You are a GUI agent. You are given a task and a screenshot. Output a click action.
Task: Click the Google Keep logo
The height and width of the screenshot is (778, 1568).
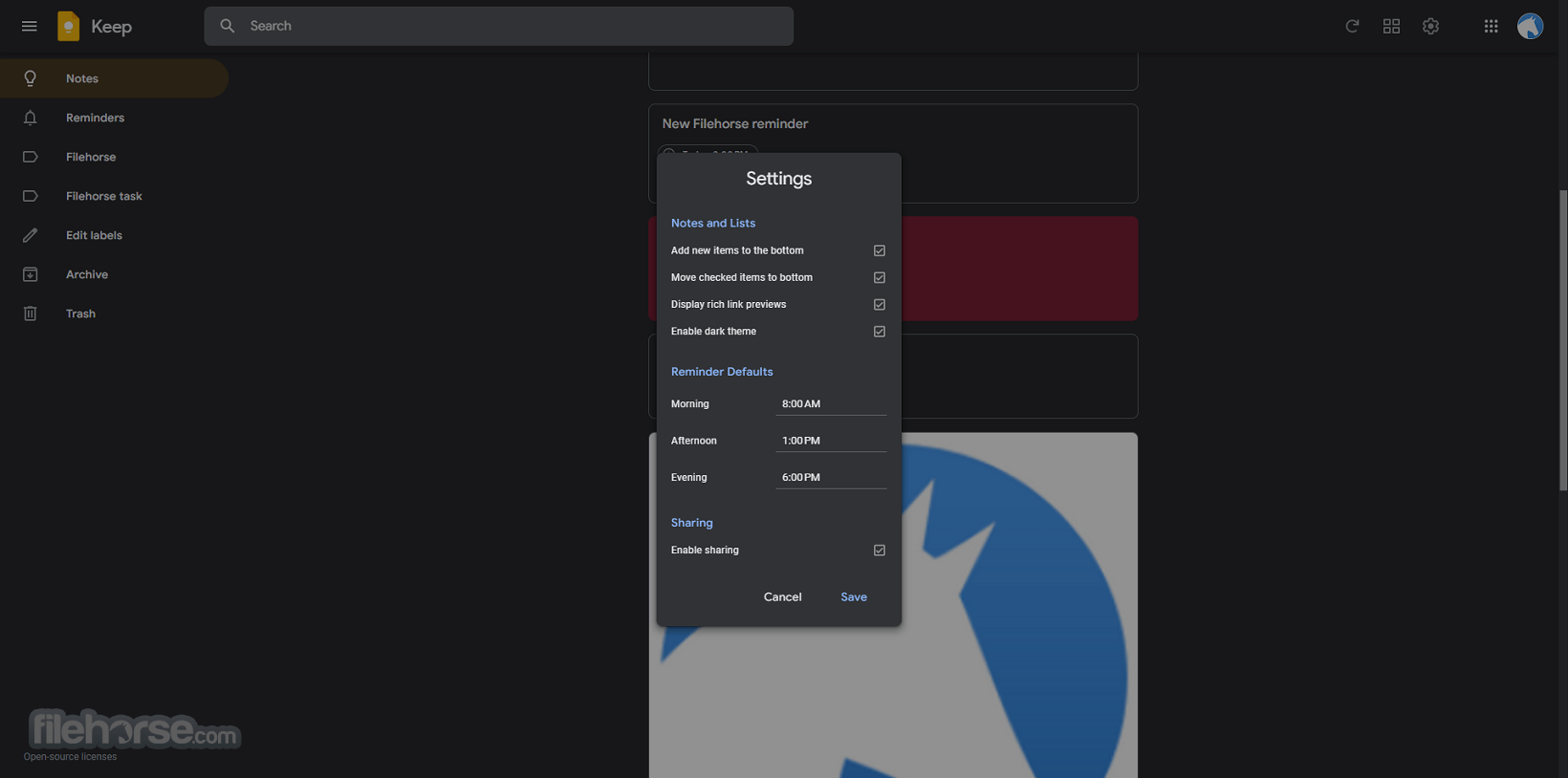pos(69,26)
